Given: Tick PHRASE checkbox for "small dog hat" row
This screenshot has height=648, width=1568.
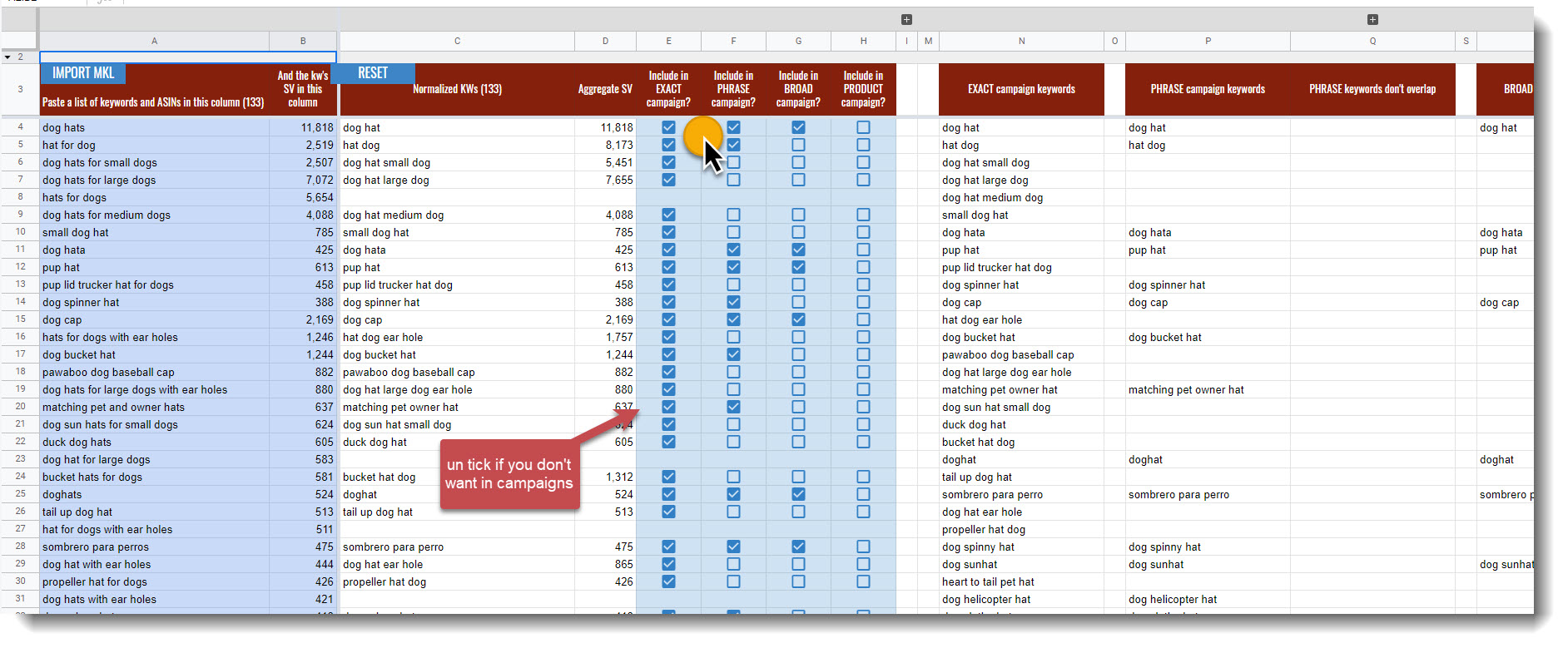Looking at the screenshot, I should [733, 232].
